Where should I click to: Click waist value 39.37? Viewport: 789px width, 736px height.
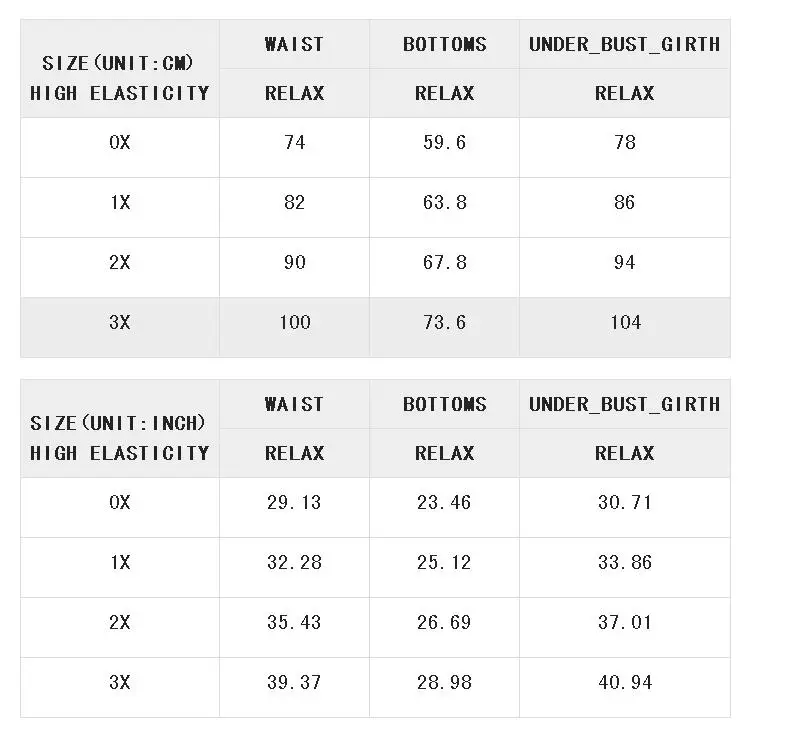294,682
